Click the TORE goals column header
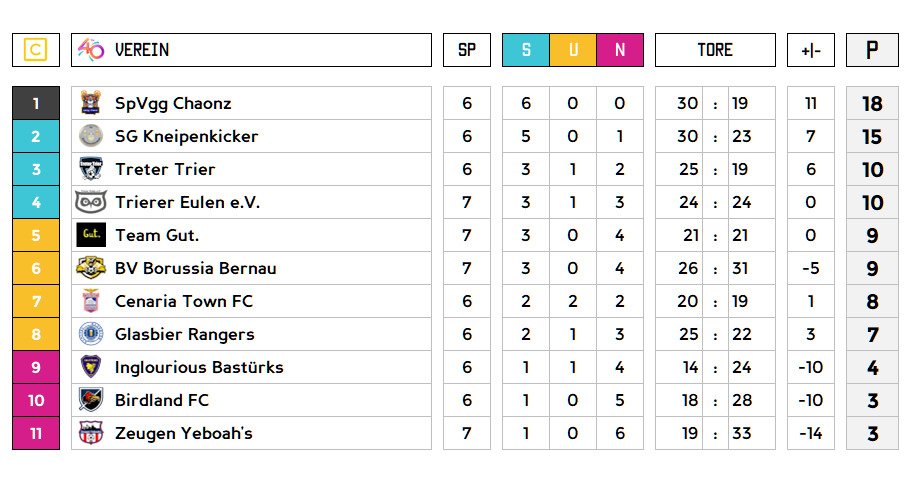911x483 pixels. click(x=715, y=50)
